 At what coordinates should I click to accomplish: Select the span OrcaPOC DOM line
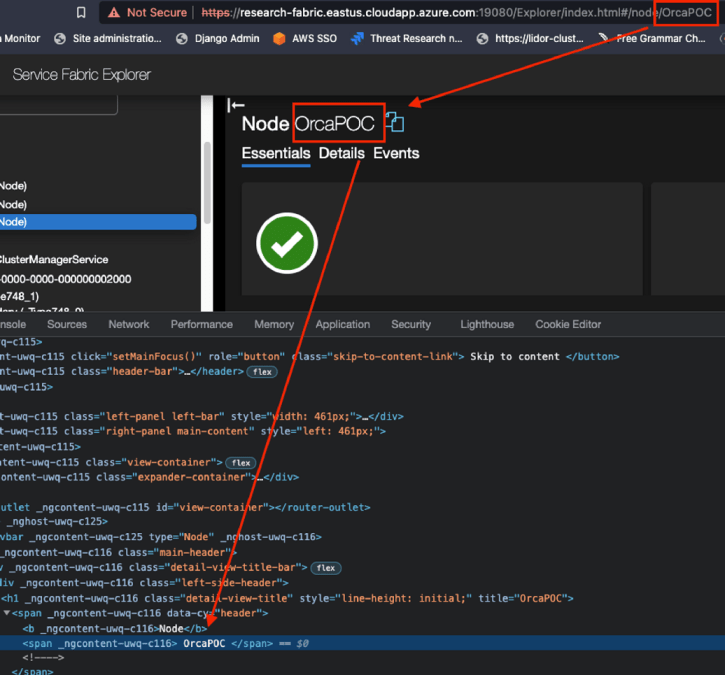pyautogui.click(x=362, y=643)
